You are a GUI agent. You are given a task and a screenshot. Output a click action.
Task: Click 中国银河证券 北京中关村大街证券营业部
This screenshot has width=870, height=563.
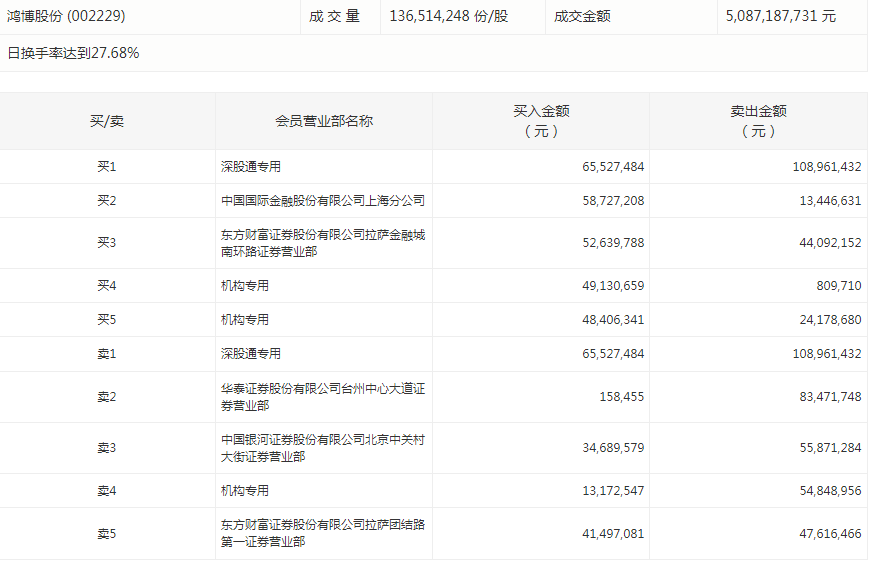(323, 448)
